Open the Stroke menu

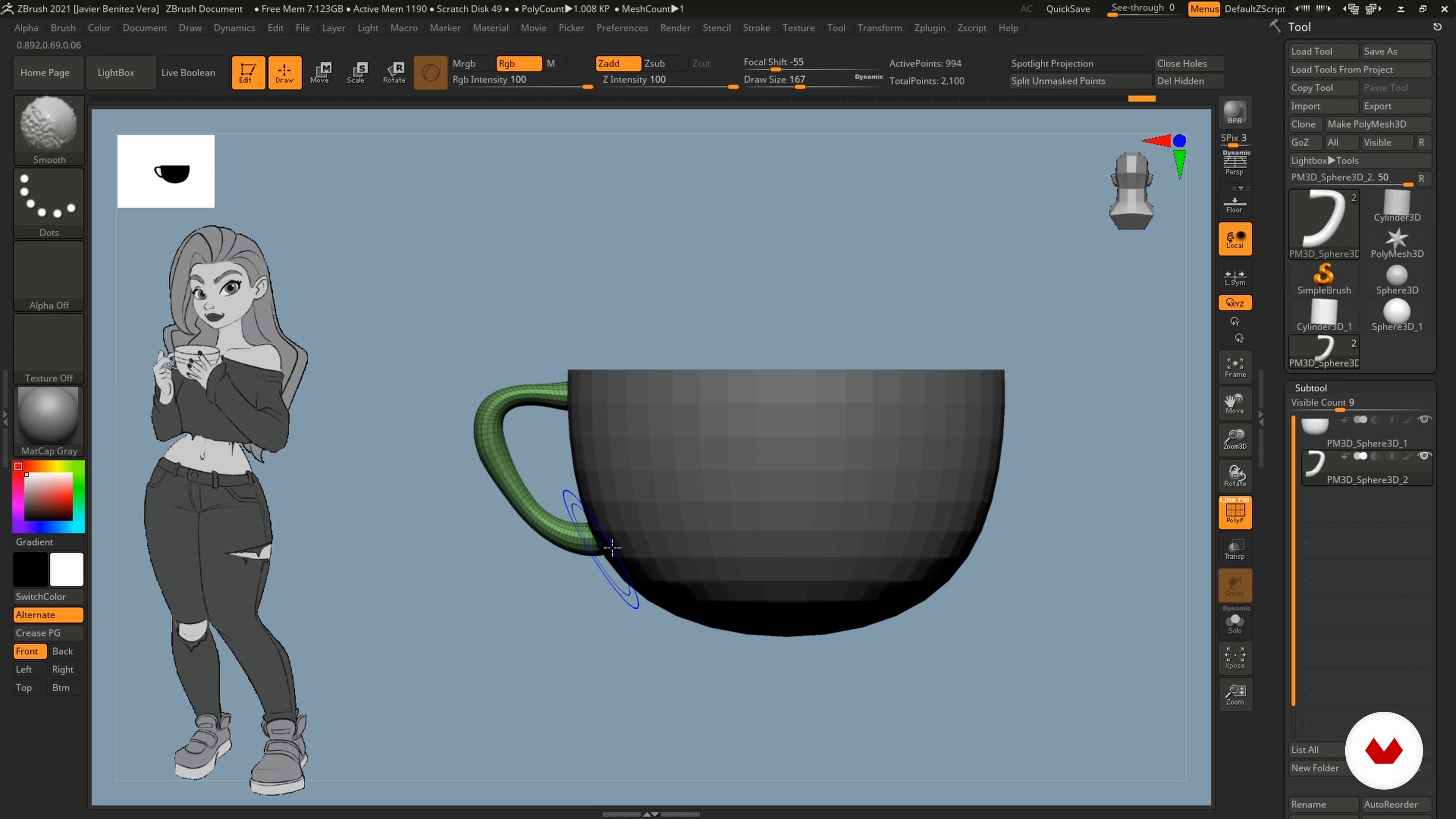point(756,28)
